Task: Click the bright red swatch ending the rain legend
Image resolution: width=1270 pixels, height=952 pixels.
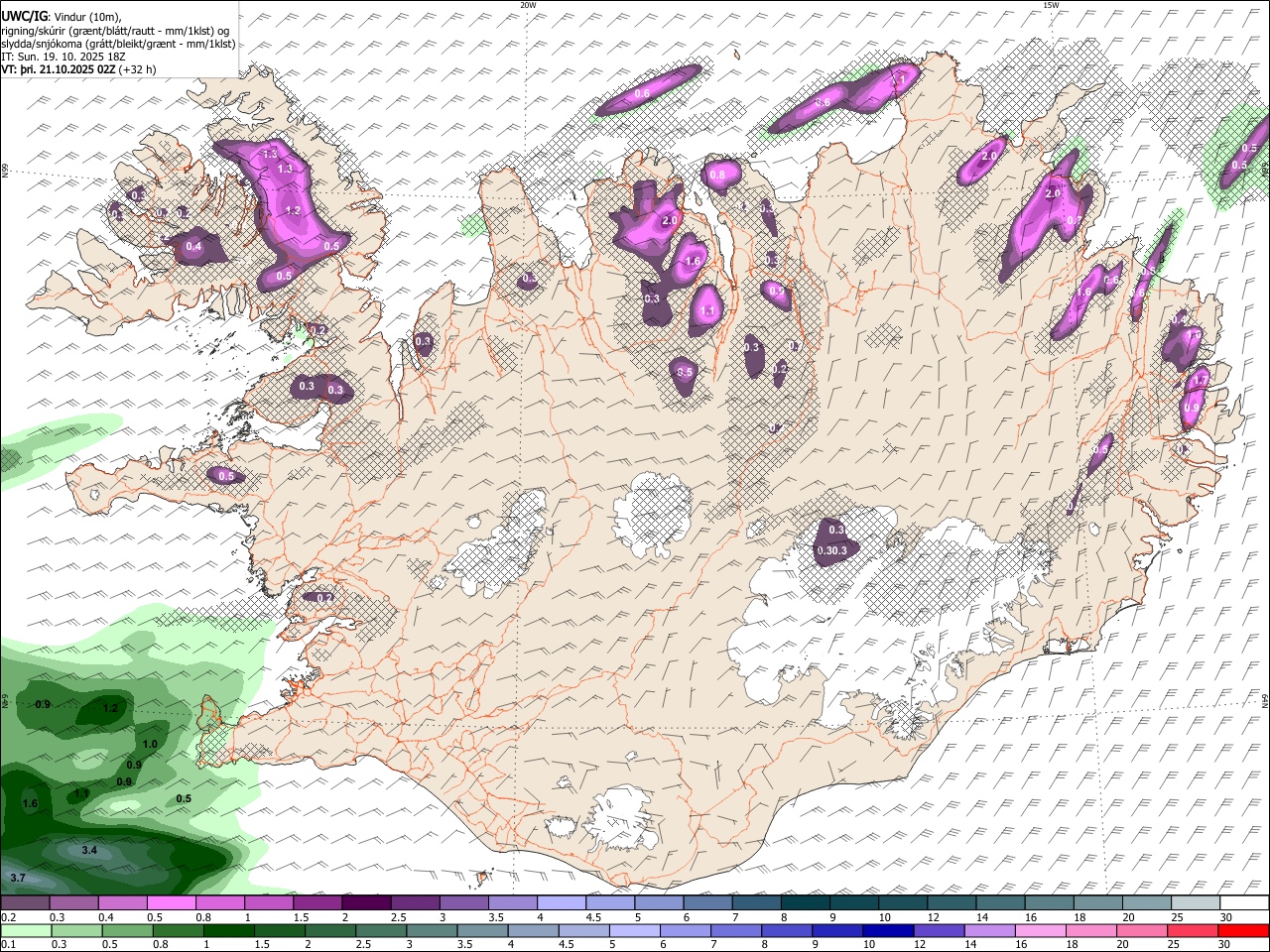Action: pyautogui.click(x=1243, y=930)
